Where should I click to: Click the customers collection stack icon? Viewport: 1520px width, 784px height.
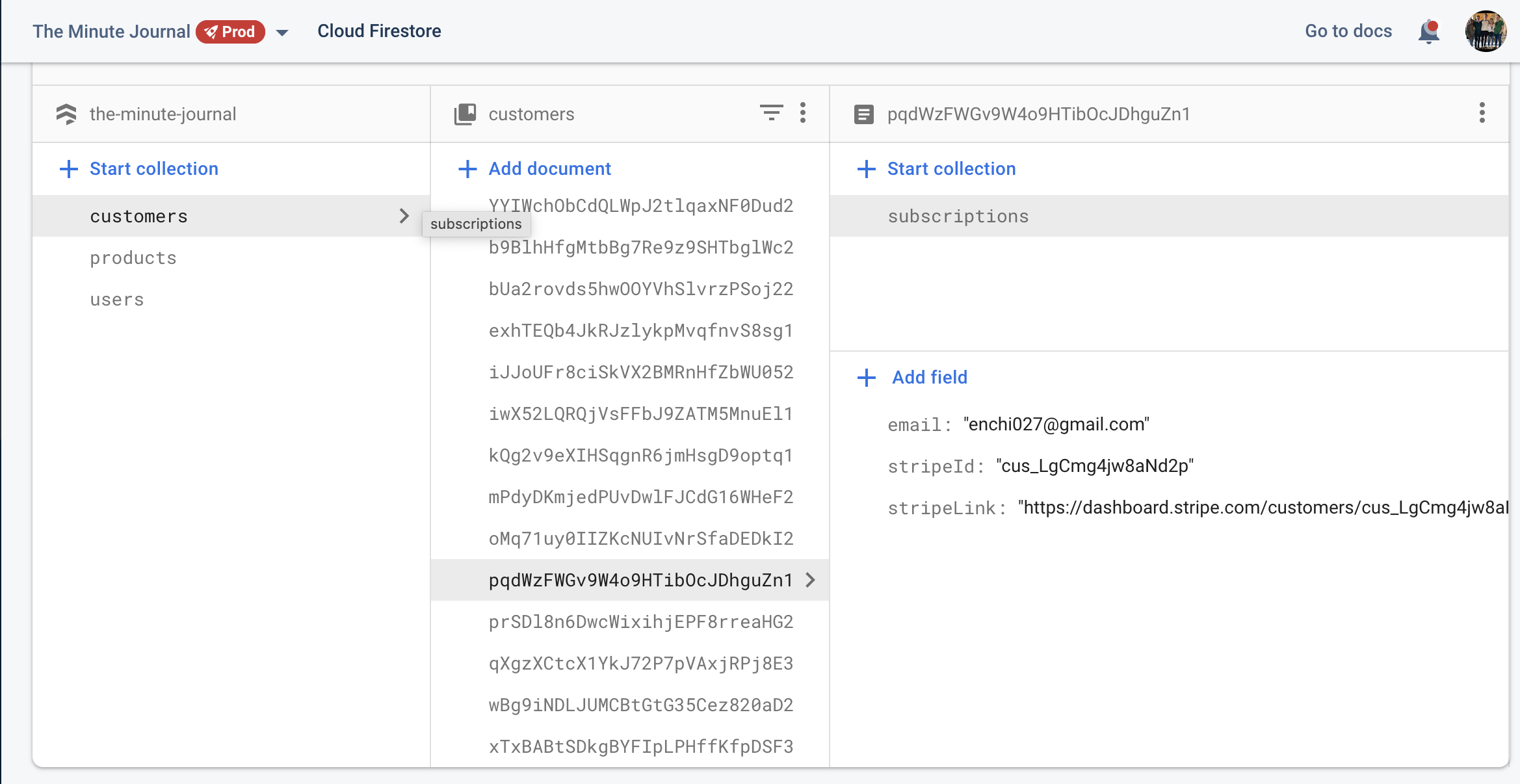[465, 114]
